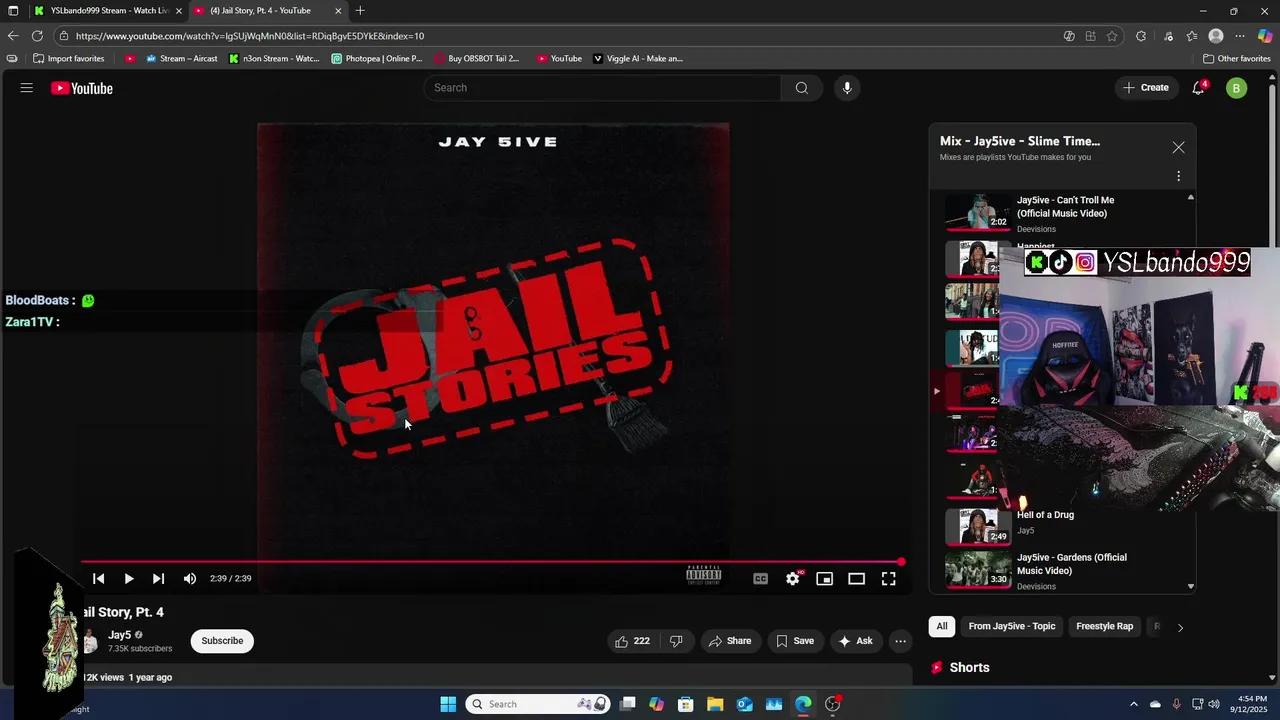Subscribe to the Jay5 channel
The image size is (1280, 720).
pos(222,641)
